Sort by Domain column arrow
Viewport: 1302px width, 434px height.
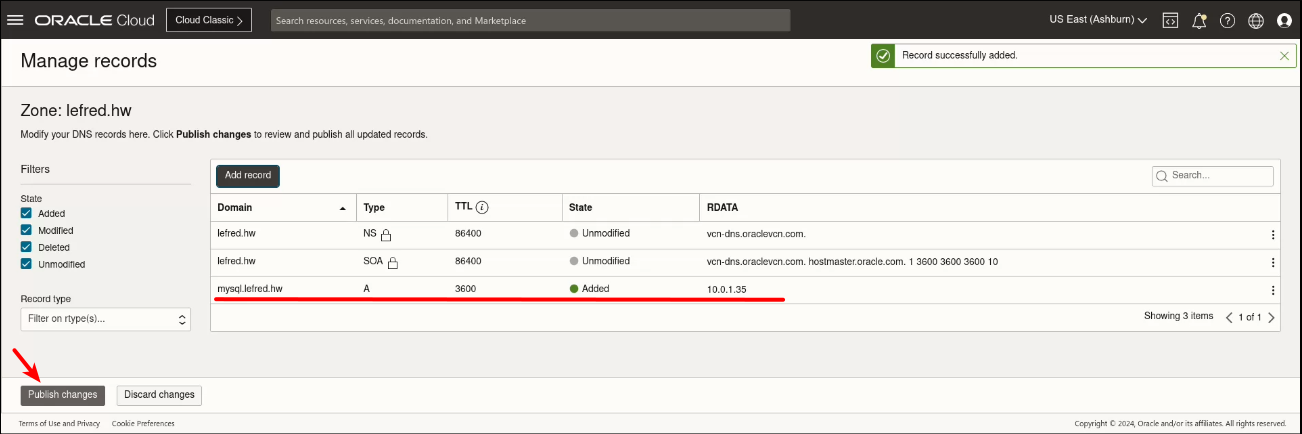tap(343, 208)
